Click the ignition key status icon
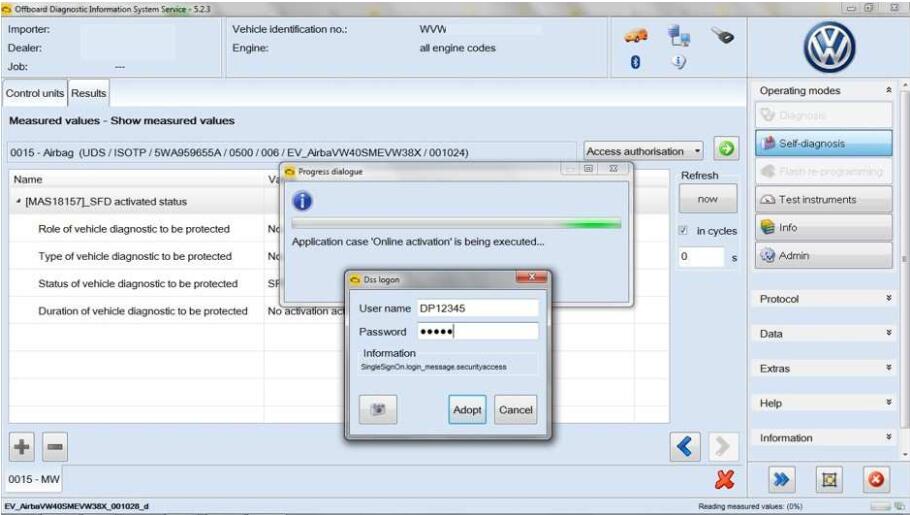 tap(723, 36)
